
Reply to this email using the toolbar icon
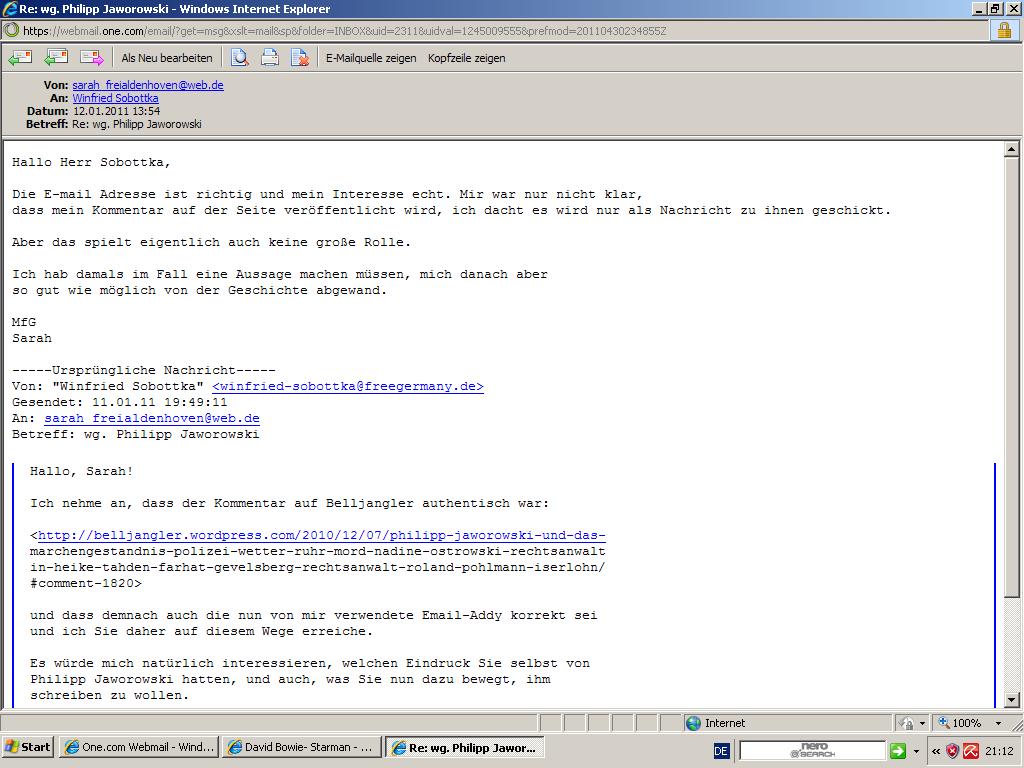point(20,57)
